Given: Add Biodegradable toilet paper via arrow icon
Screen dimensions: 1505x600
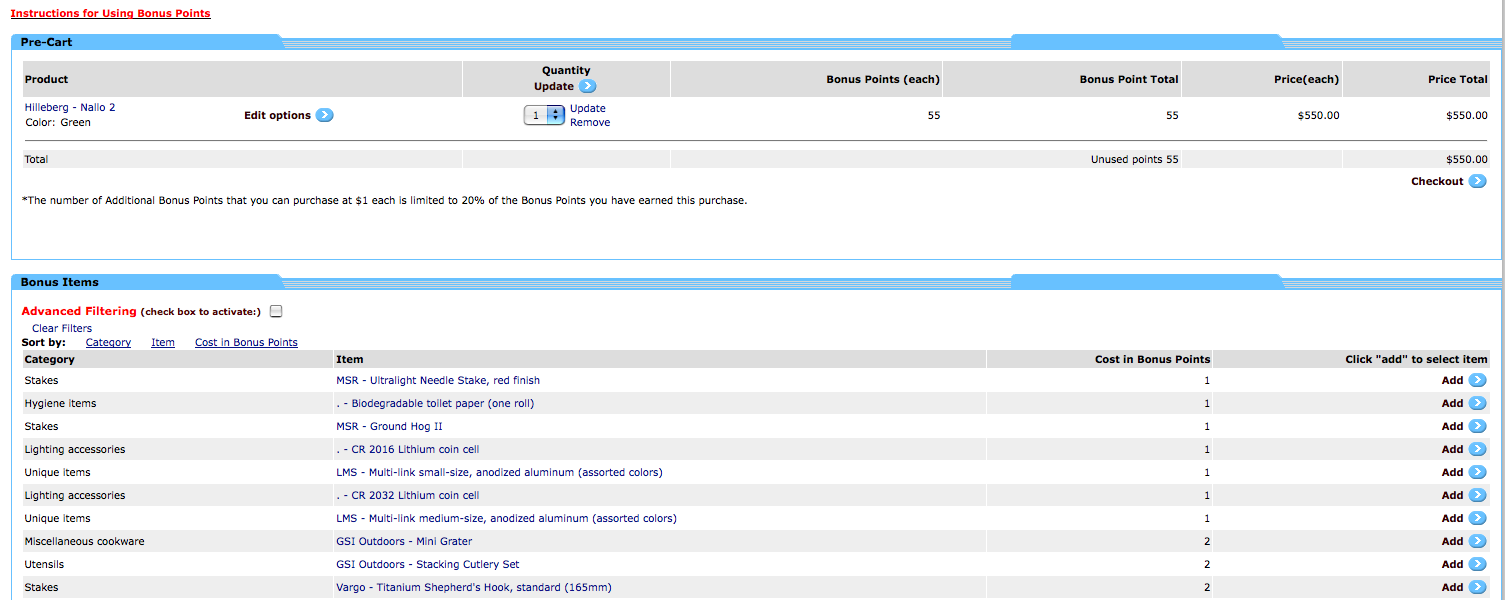Looking at the screenshot, I should (1478, 403).
